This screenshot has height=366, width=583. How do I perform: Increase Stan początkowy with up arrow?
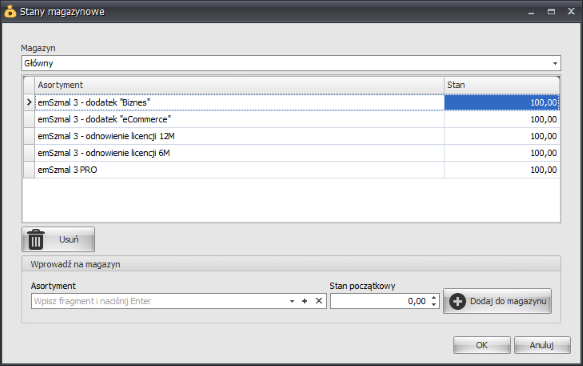(434, 298)
